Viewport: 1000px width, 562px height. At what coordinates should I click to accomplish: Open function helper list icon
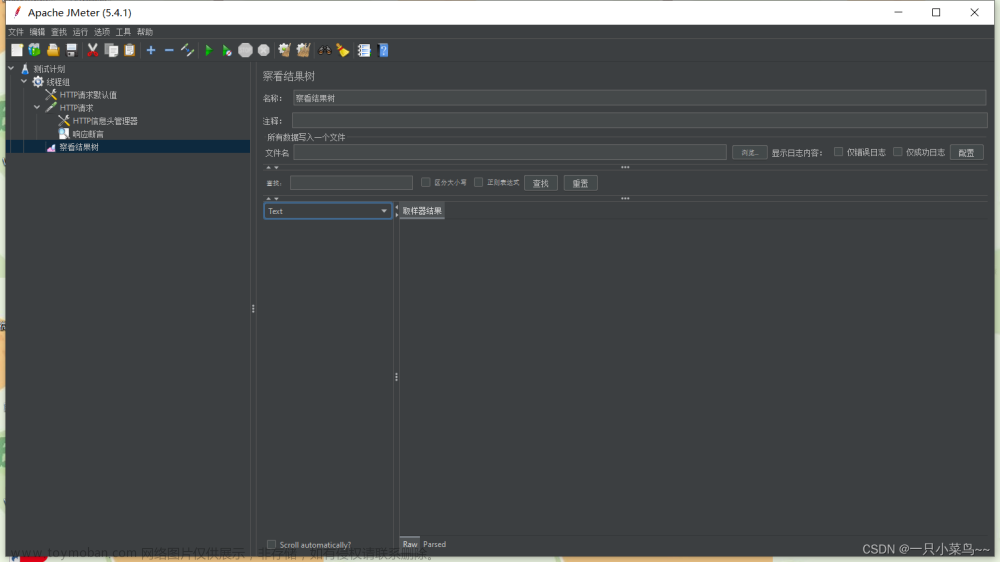(x=364, y=50)
